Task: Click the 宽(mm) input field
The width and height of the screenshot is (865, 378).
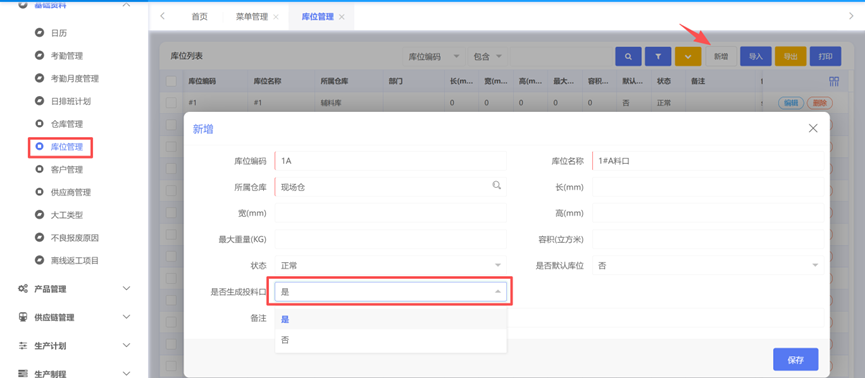Action: [x=391, y=213]
